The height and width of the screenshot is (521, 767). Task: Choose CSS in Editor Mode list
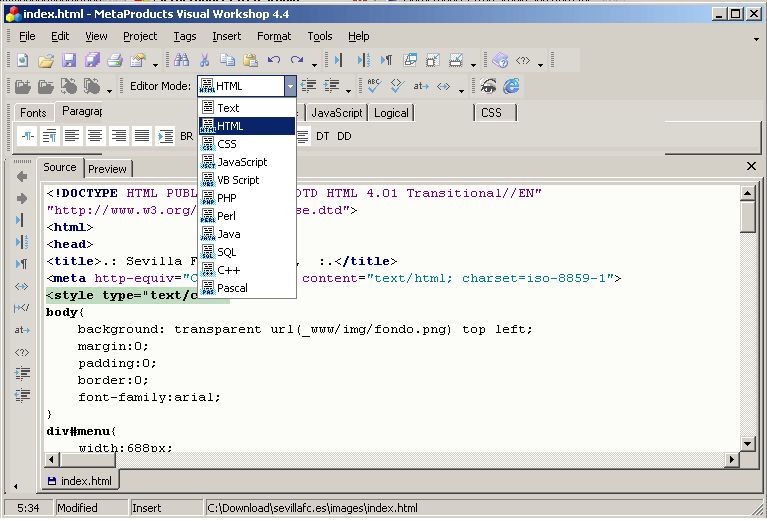(247, 144)
